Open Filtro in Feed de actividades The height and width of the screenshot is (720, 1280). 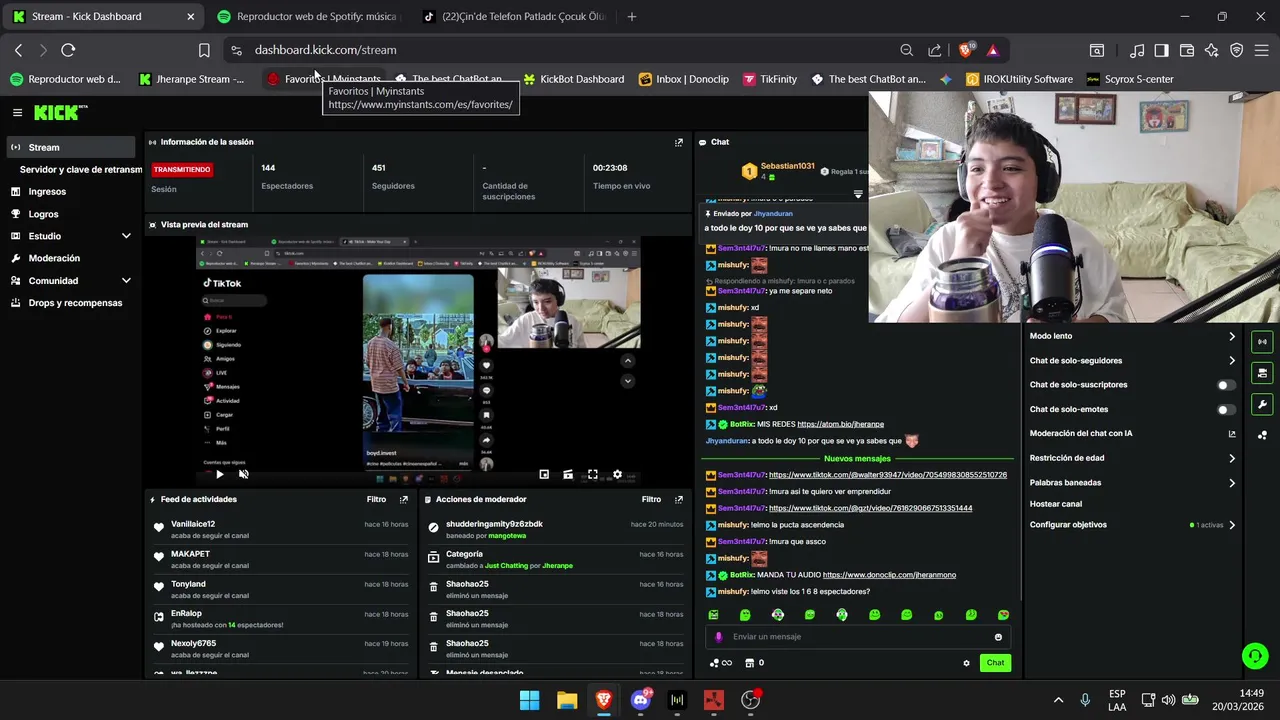click(x=376, y=499)
